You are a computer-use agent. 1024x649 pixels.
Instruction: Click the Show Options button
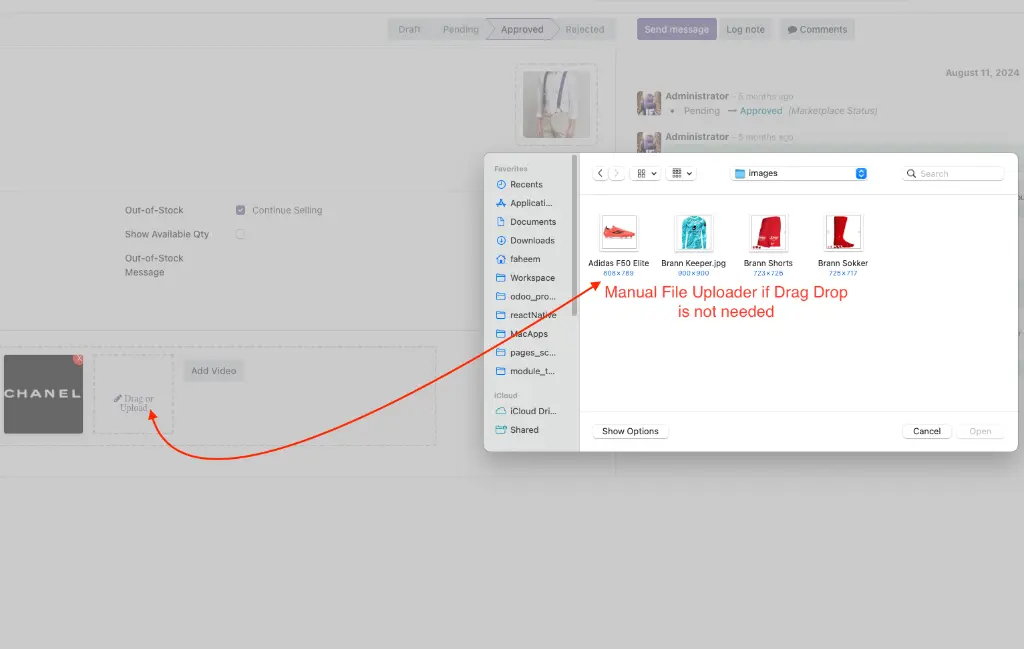[630, 431]
